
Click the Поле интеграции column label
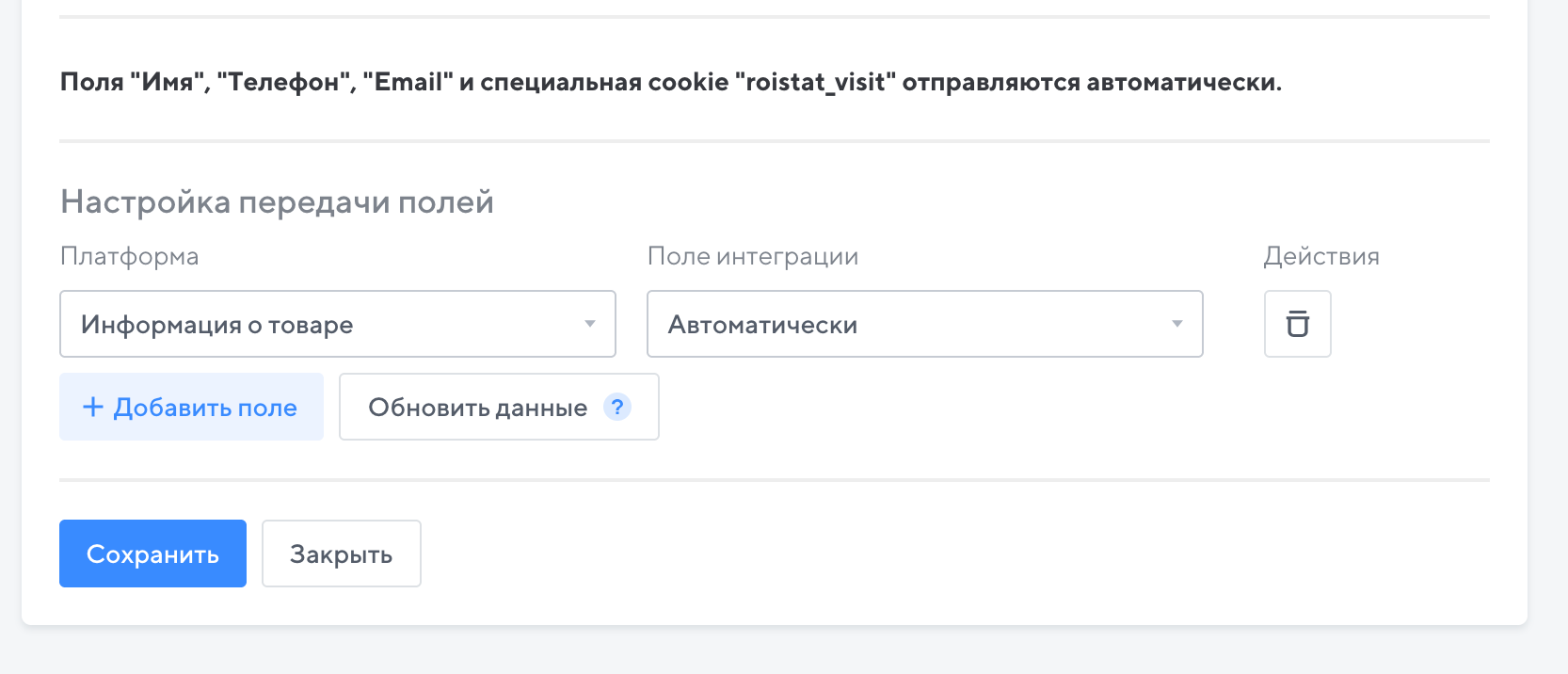(x=753, y=256)
